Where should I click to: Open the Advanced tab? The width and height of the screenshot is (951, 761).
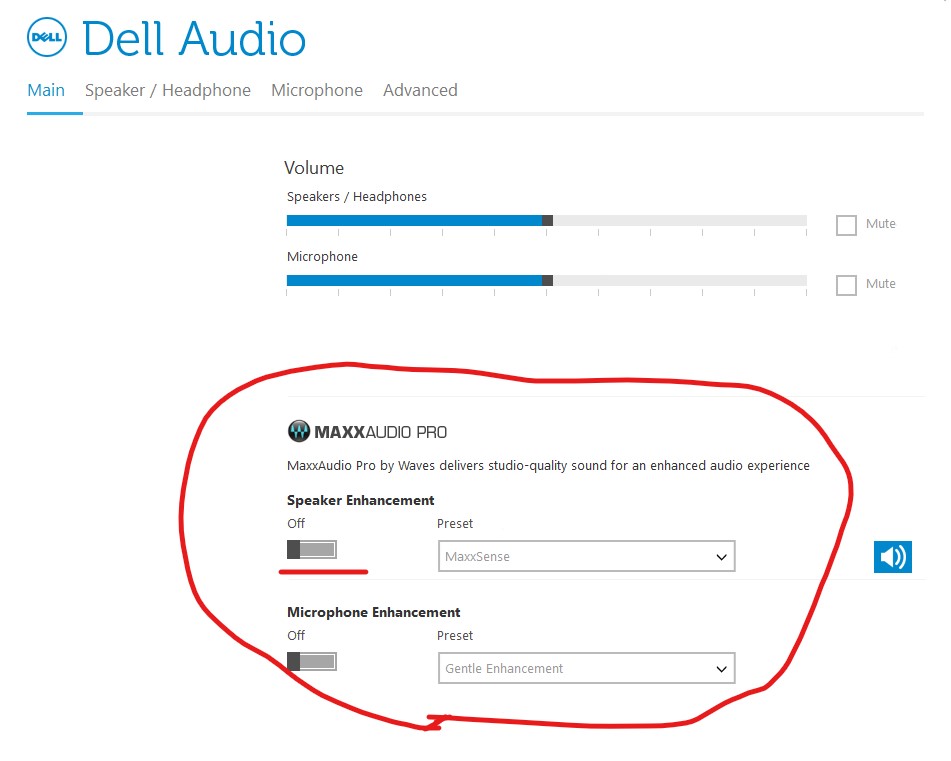tap(420, 90)
